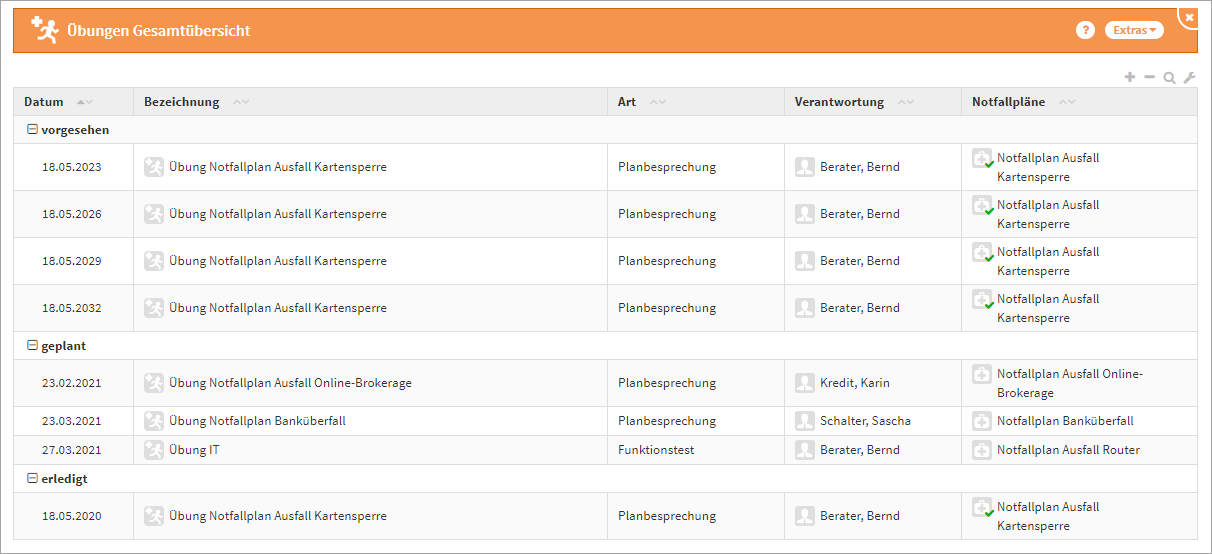Click the Notfallpläne column sort arrows
Viewport: 1212px width, 554px height.
coord(1067,102)
